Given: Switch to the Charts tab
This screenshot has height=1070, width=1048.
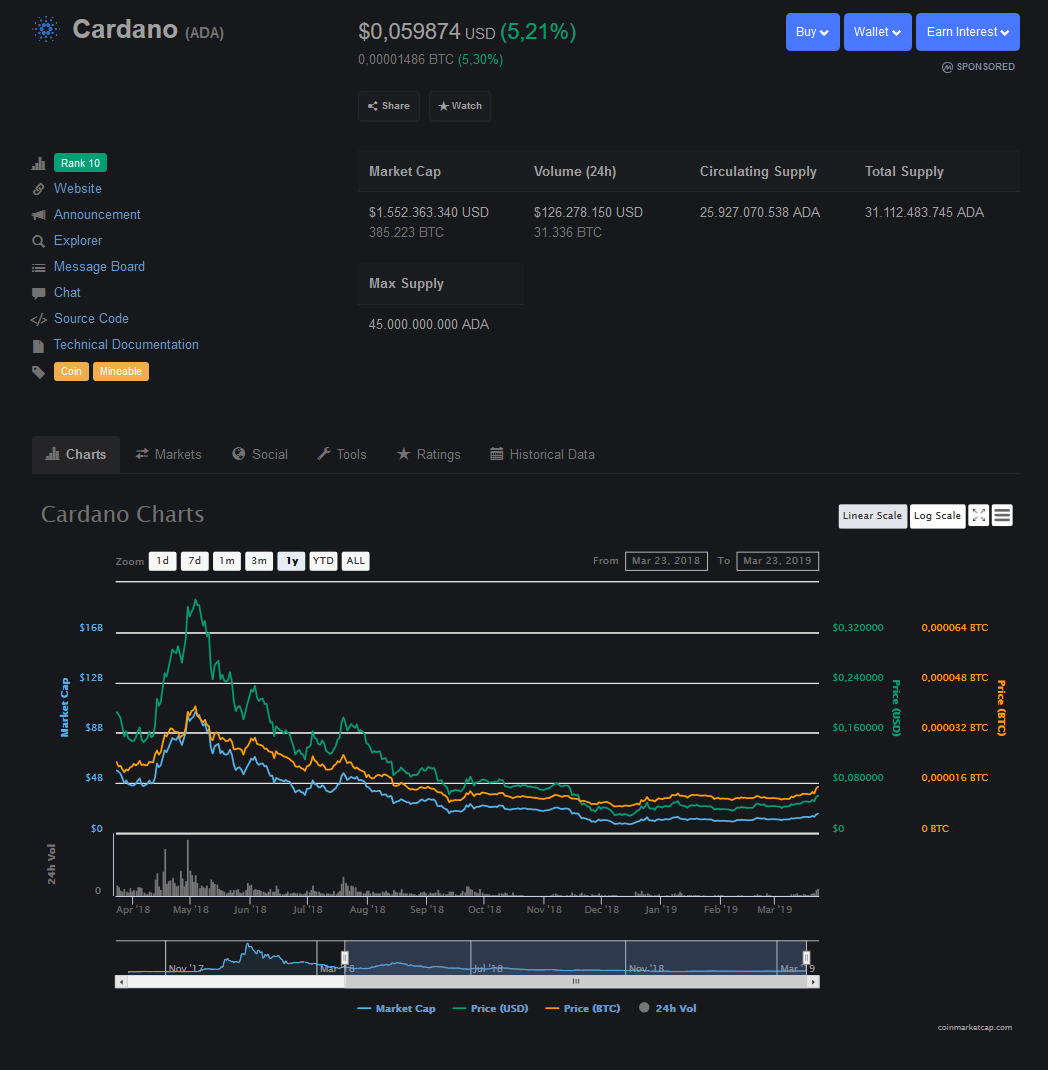Looking at the screenshot, I should pyautogui.click(x=76, y=454).
